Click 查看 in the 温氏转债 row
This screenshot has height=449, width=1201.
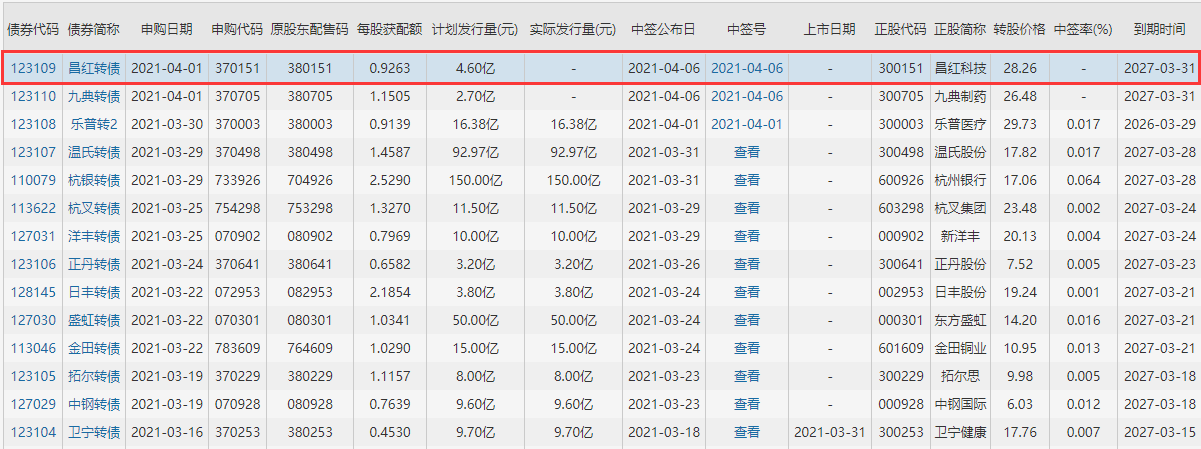tap(747, 153)
